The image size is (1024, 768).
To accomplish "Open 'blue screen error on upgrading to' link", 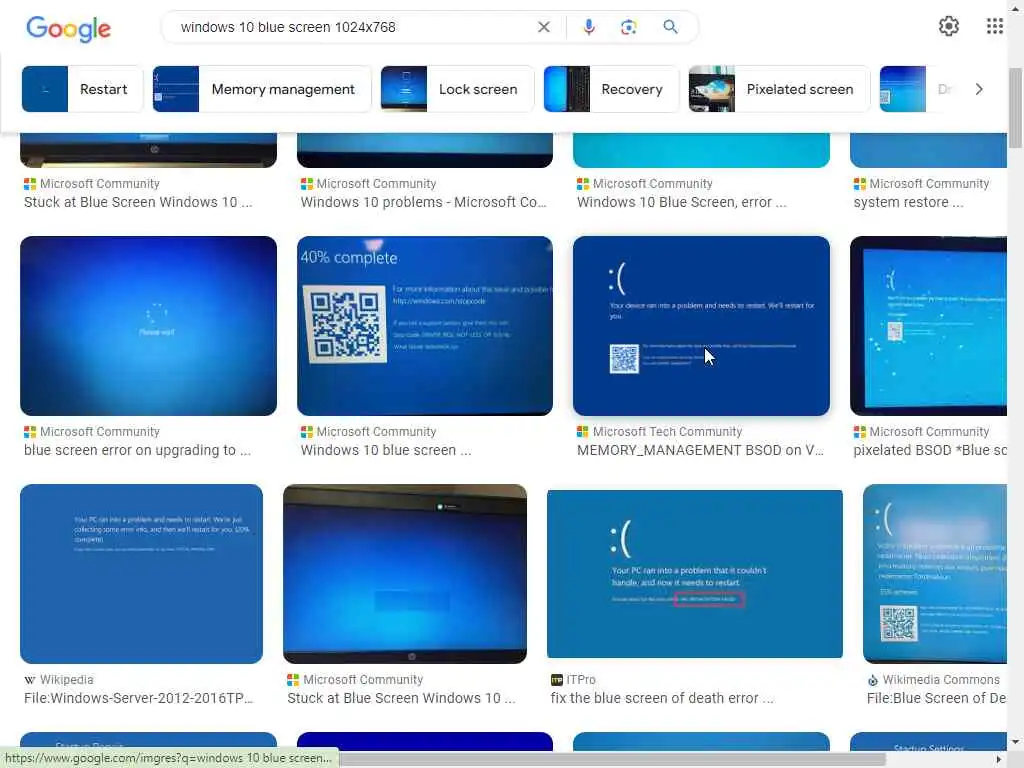I will click(137, 451).
